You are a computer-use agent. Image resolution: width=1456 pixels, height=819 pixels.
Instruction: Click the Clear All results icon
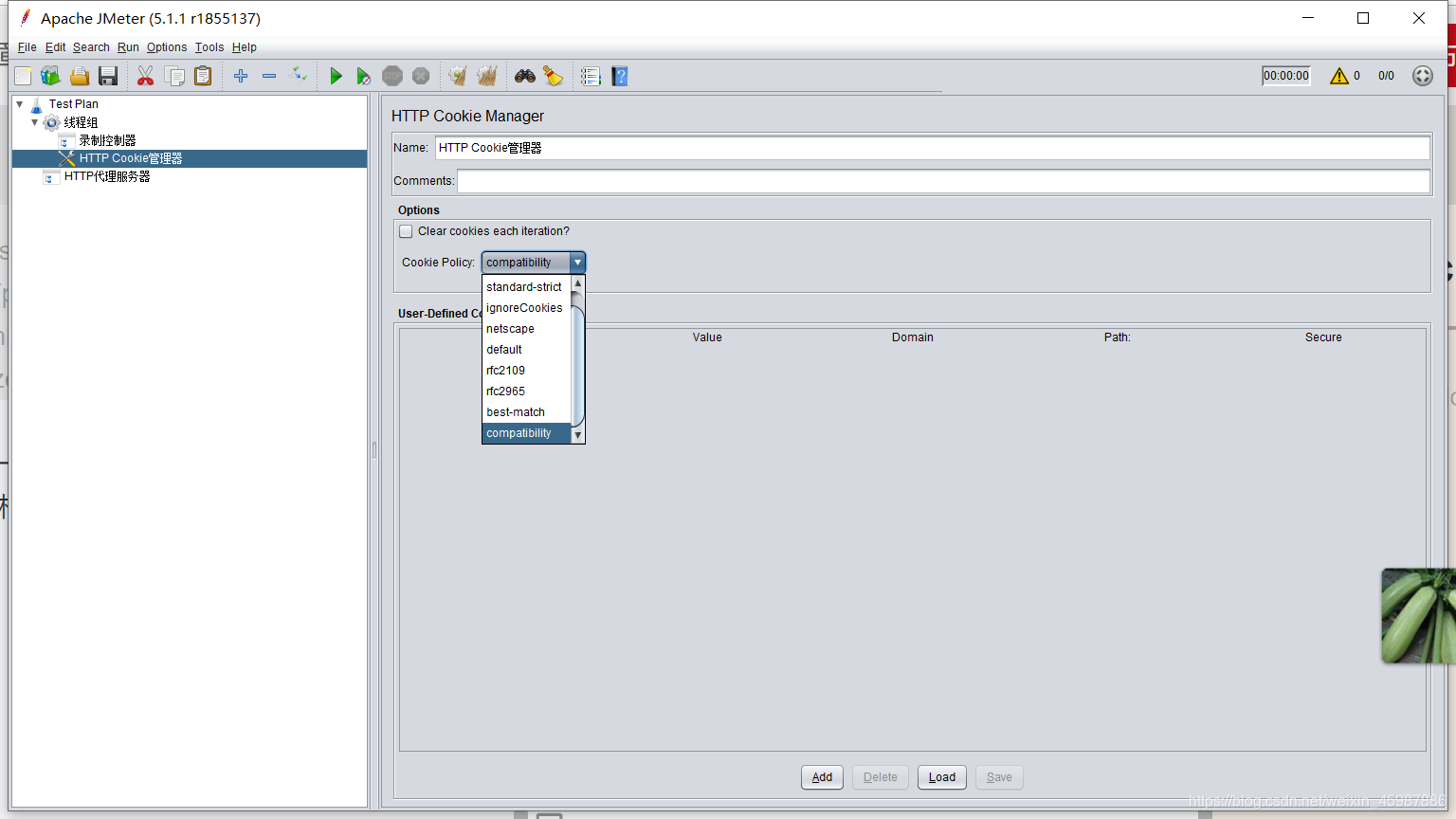coord(487,76)
